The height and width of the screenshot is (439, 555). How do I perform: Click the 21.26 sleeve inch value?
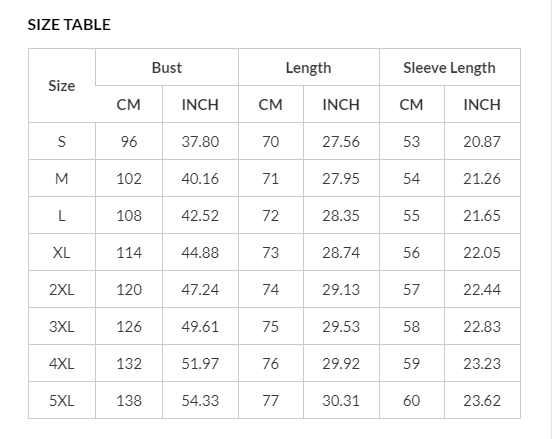point(482,178)
